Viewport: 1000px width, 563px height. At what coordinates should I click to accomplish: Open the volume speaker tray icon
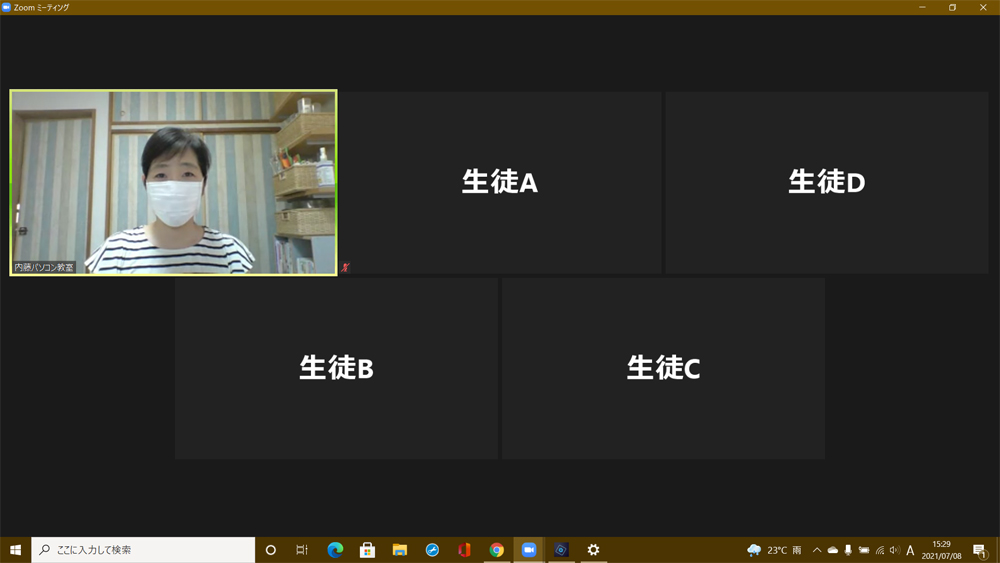point(895,550)
